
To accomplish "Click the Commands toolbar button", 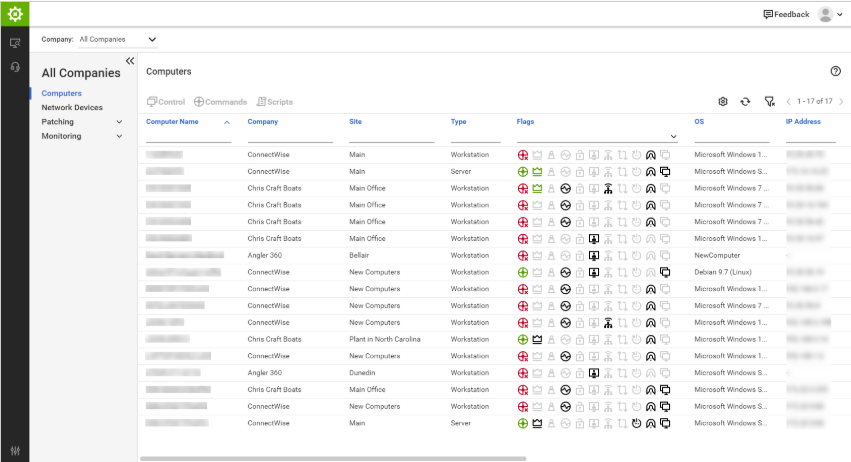I will (x=220, y=102).
